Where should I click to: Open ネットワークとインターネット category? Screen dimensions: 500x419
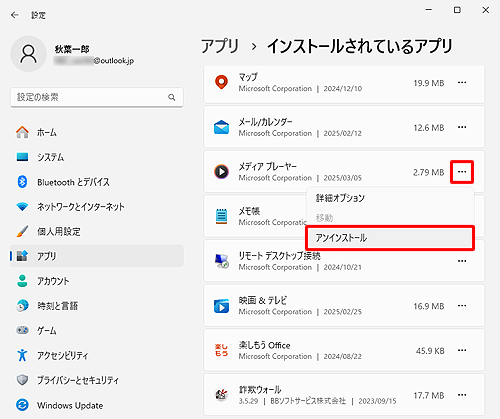coord(97,207)
